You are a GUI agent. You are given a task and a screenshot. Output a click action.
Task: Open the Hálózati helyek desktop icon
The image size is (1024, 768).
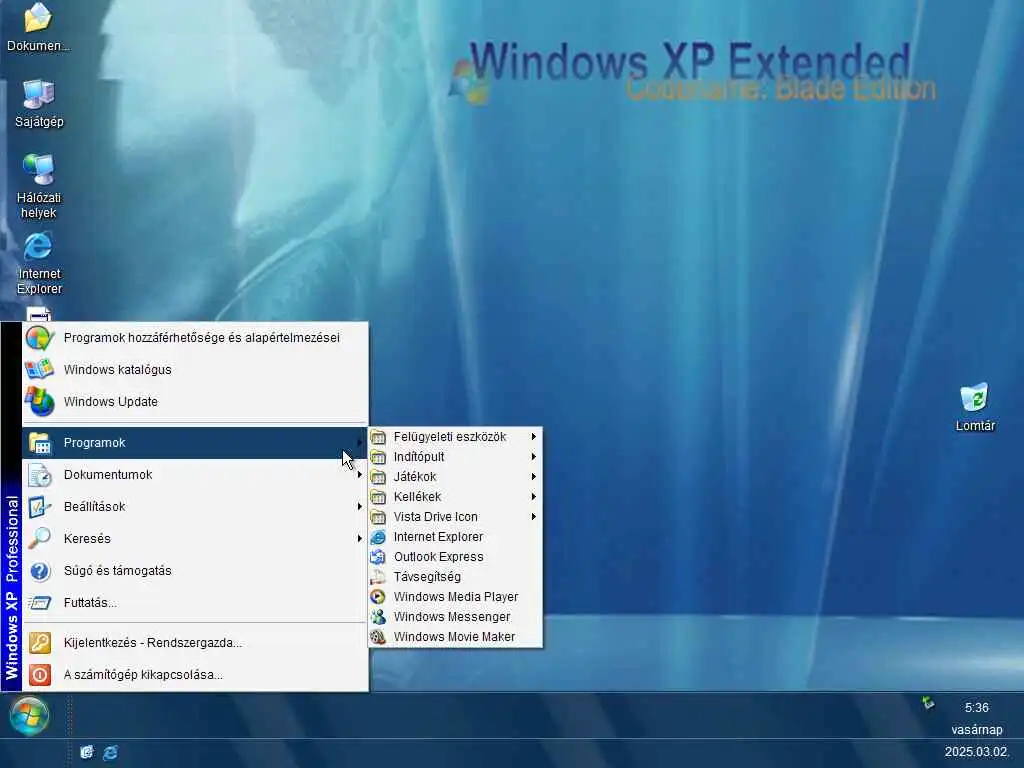click(39, 170)
